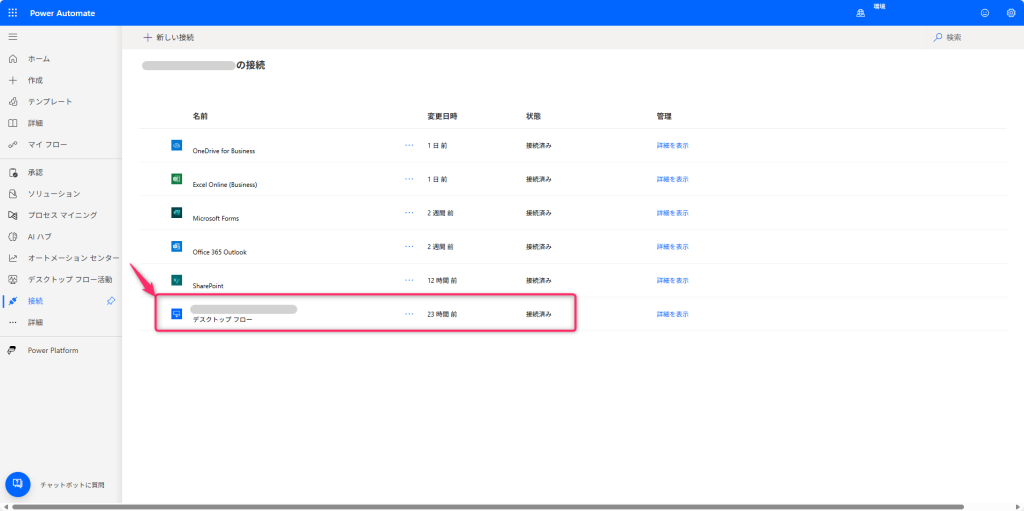Click 詳細を表示 for Excel Online (Business)
Screen dimensions: 1024x511
pyautogui.click(x=673, y=179)
